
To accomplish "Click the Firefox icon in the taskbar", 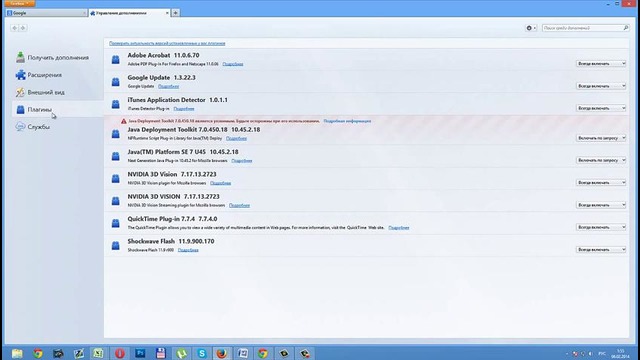I will (x=222, y=353).
